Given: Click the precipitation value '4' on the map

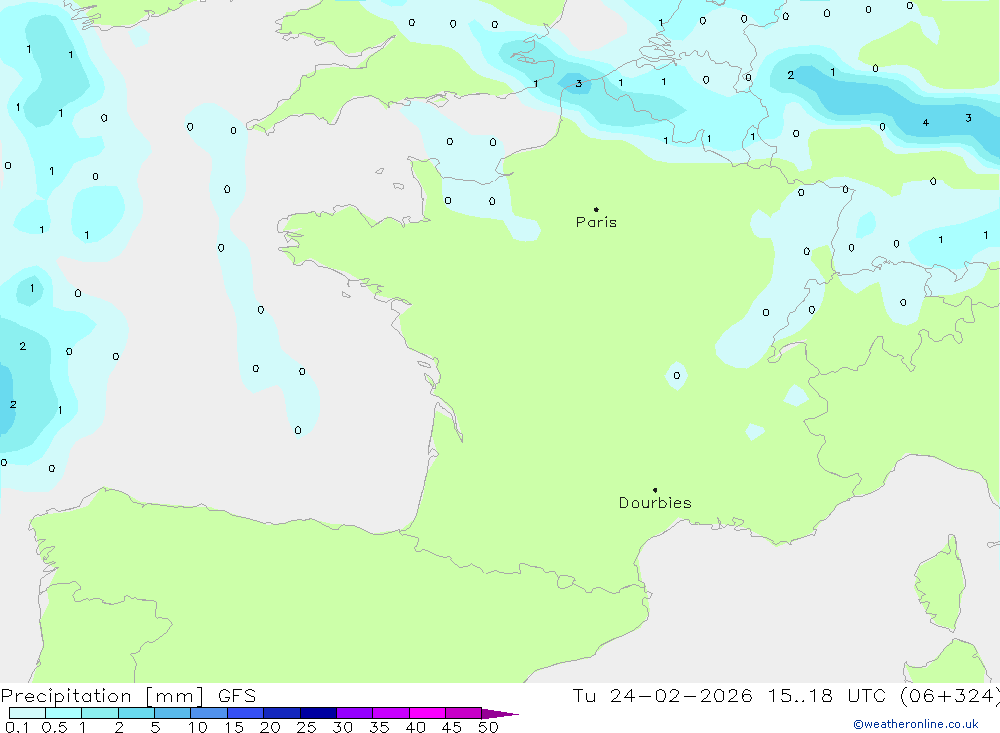Looking at the screenshot, I should point(925,122).
